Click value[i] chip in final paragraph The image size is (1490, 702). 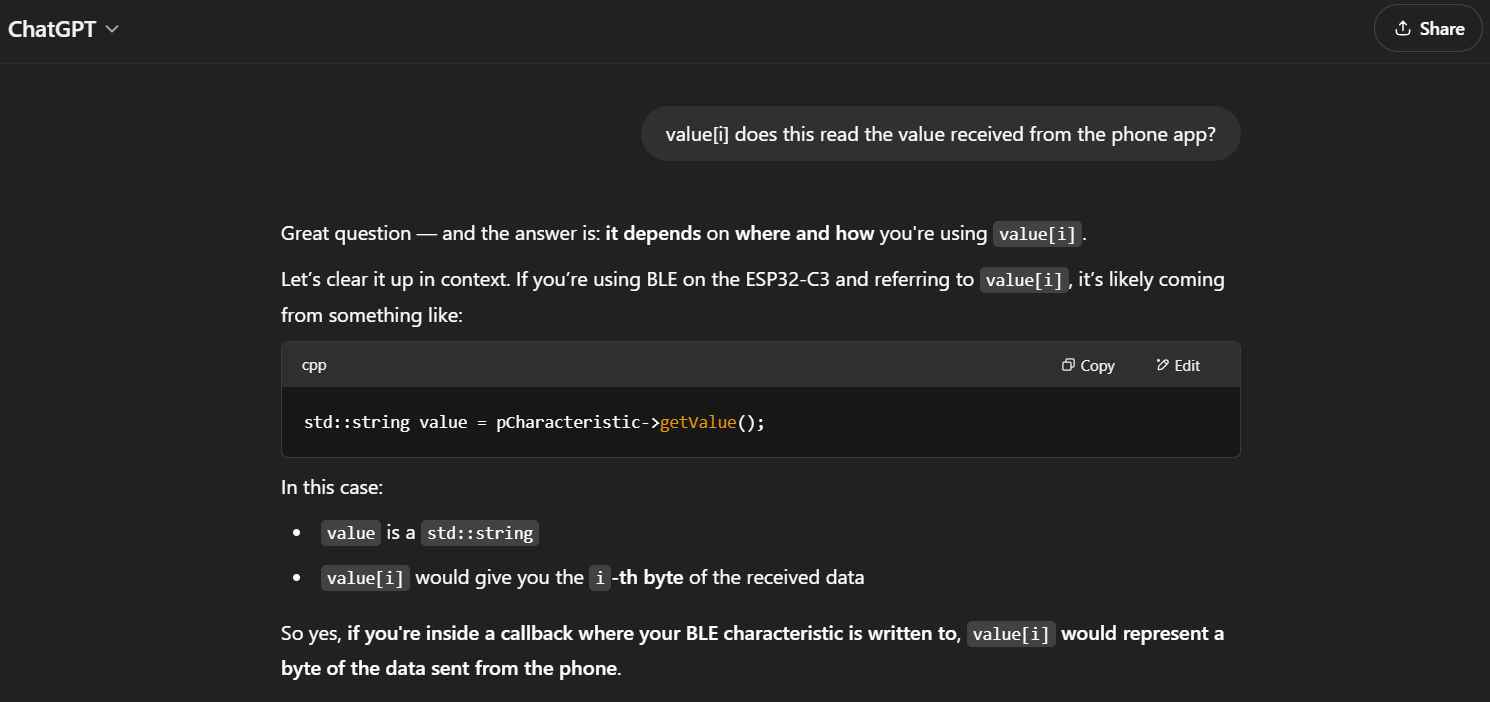(1011, 634)
